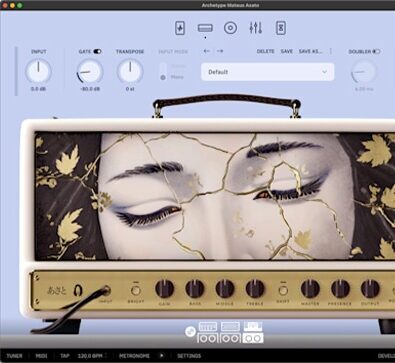Switch the Input Mode Stereo/Mono selector
Screen dimensions: 395x363
(163, 71)
